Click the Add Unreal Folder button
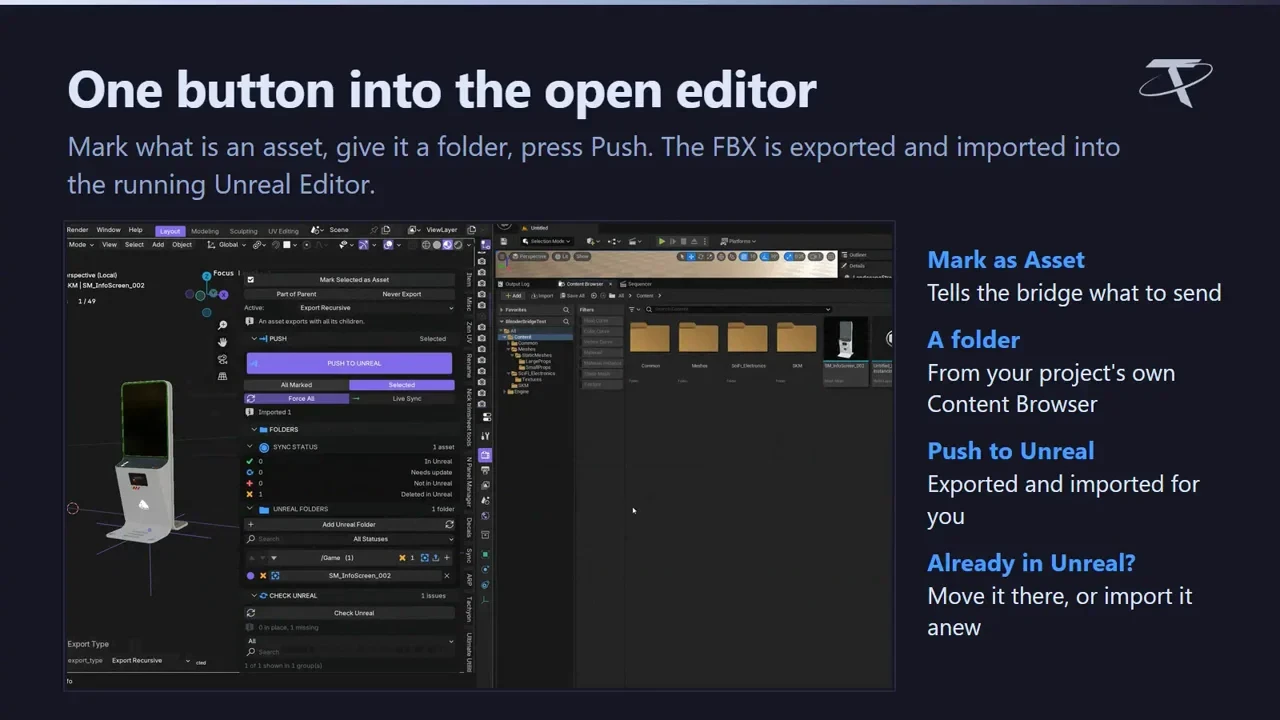Viewport: 1280px width, 720px height. click(x=349, y=524)
